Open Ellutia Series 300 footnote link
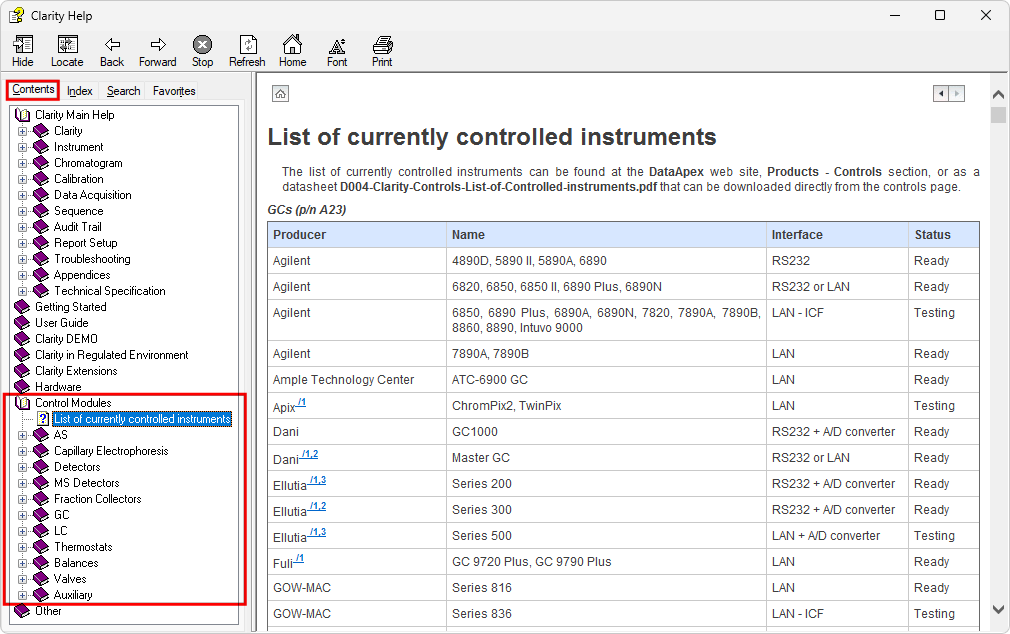Image resolution: width=1010 pixels, height=634 pixels. pos(317,506)
